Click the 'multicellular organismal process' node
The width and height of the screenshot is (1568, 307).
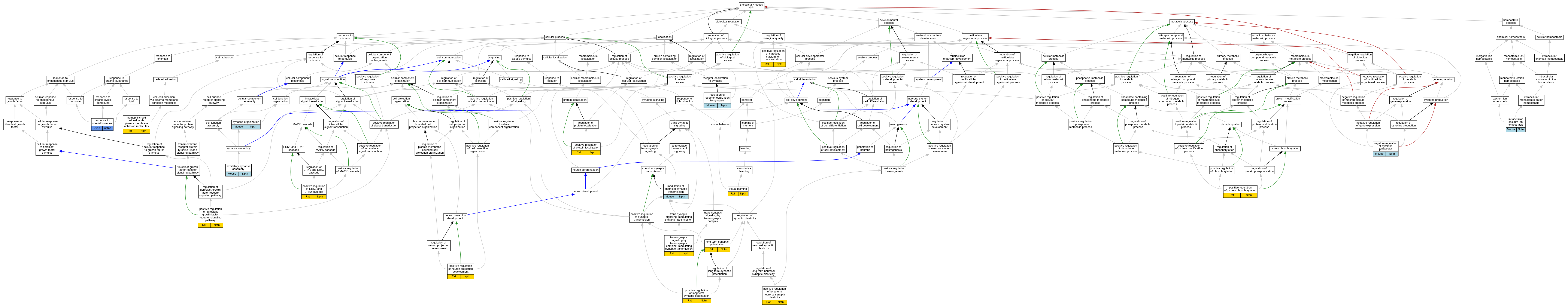pyautogui.click(x=975, y=37)
